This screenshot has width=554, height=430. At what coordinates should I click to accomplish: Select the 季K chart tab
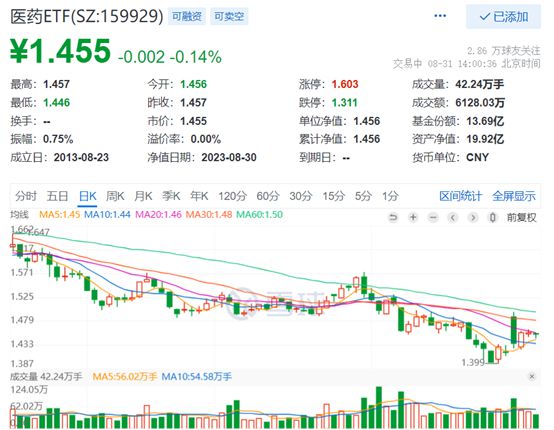click(171, 196)
